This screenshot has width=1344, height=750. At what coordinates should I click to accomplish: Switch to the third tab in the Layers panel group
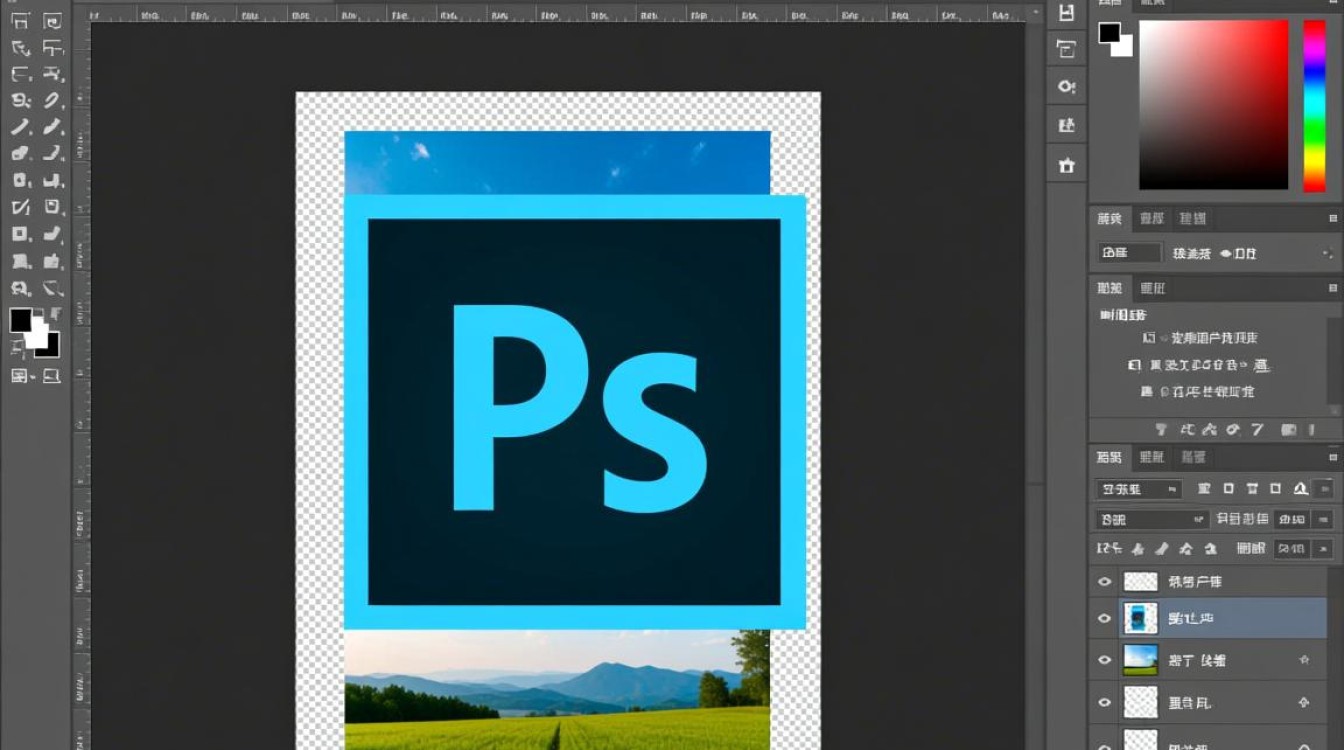(x=1193, y=457)
